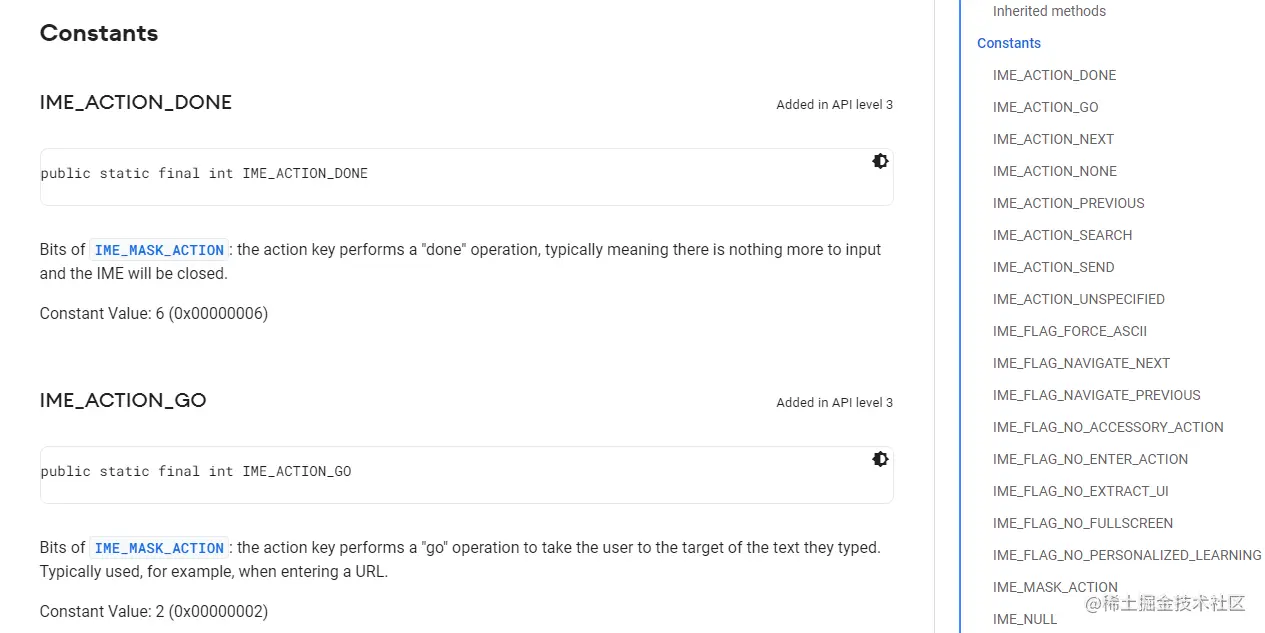The image size is (1265, 633).
Task: Go to IME_FLAG_NO_EXTRACT_UI constant
Action: 1080,491
